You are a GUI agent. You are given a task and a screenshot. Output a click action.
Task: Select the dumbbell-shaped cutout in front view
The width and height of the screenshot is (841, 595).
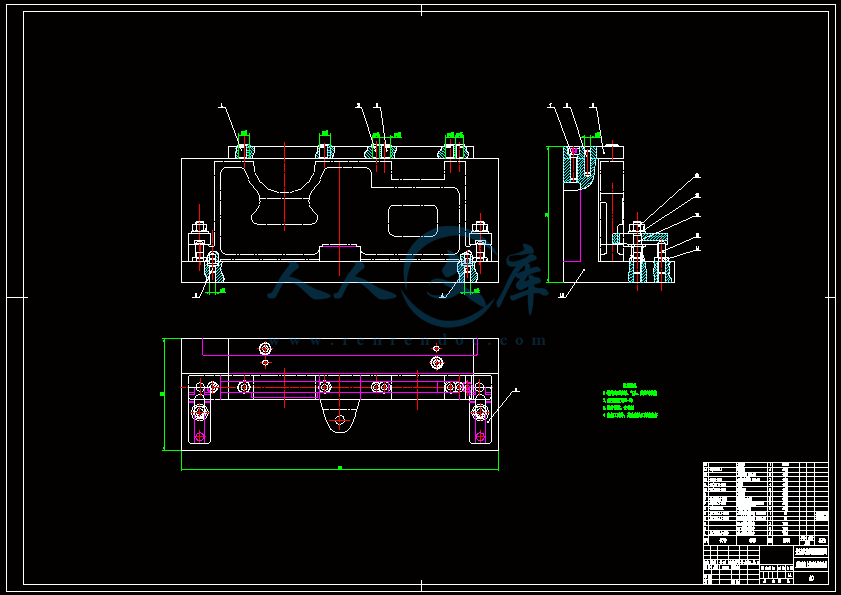[284, 199]
